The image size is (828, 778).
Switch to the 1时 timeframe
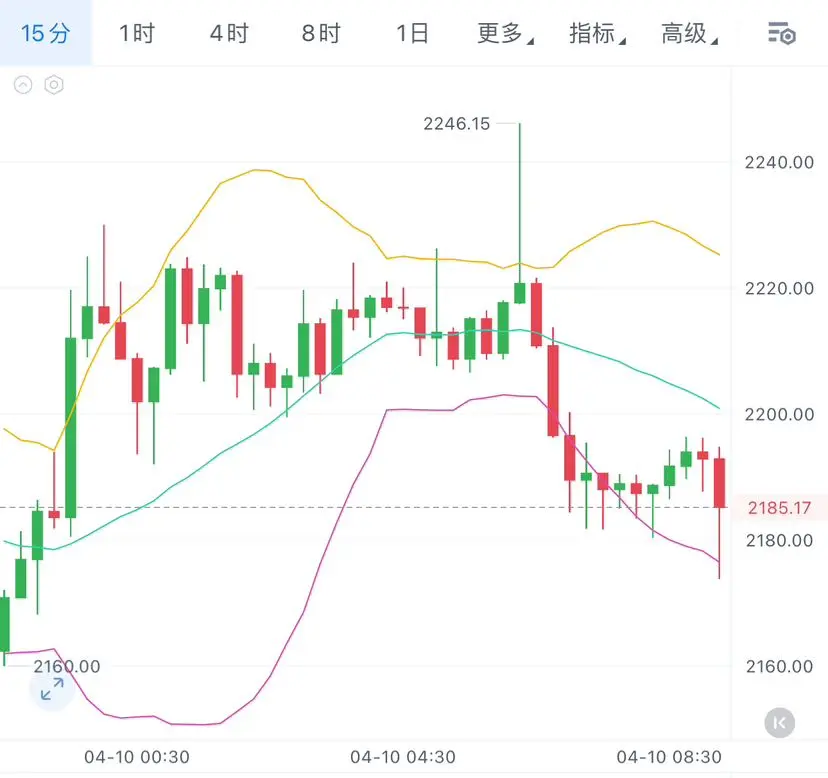(x=137, y=34)
